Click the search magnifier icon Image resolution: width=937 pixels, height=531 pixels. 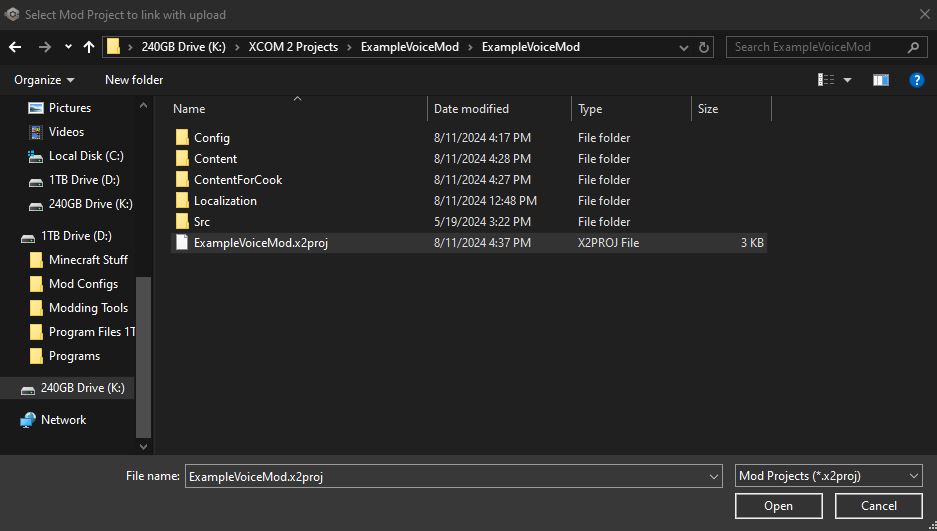914,47
